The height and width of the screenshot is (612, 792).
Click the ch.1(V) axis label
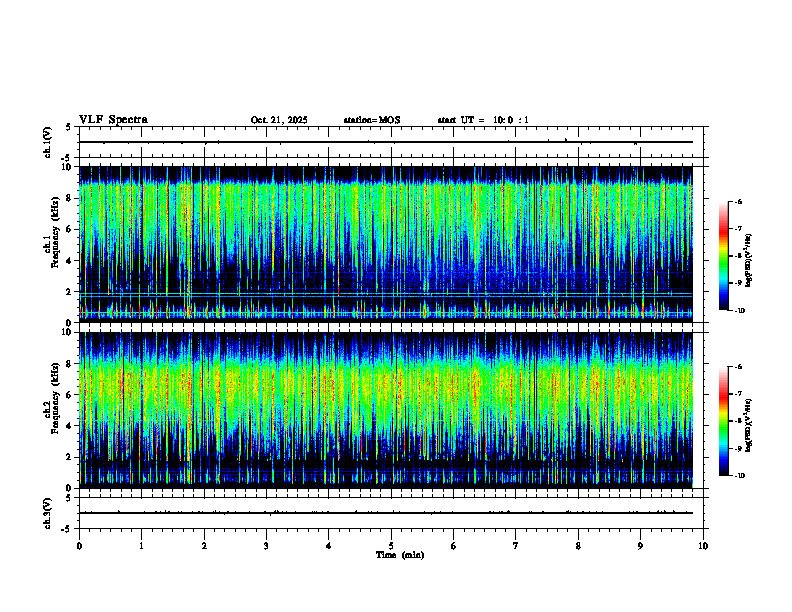click(x=47, y=142)
